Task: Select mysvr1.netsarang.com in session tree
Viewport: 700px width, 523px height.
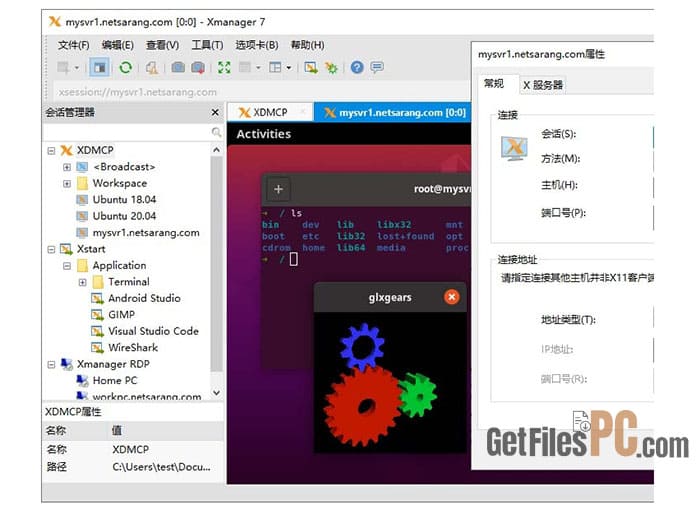Action: (146, 233)
